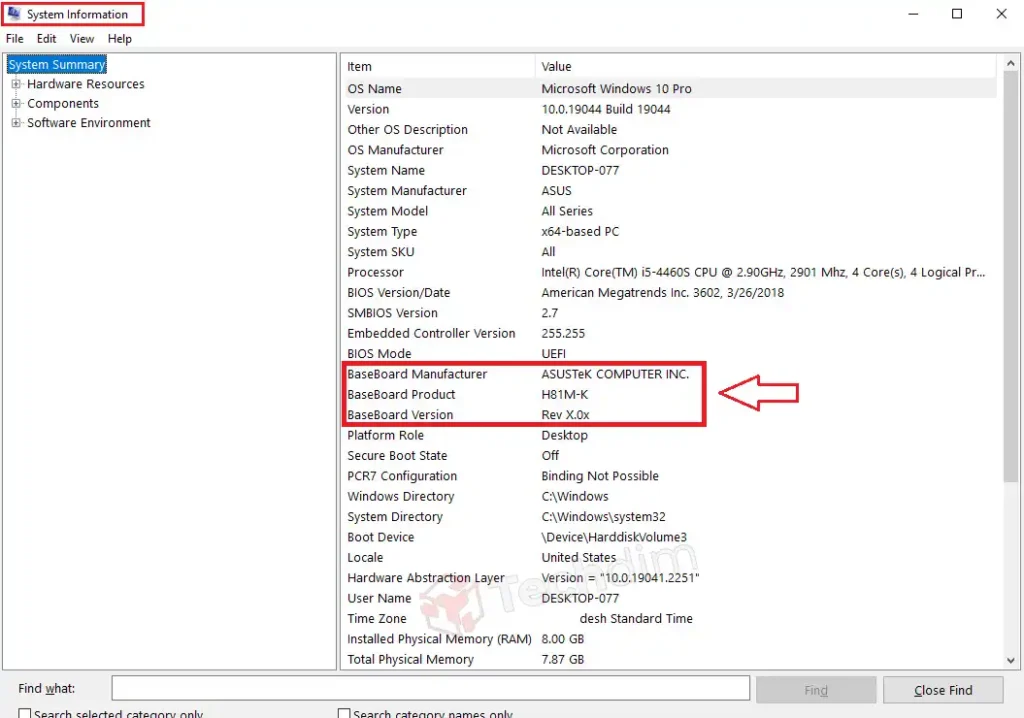This screenshot has height=718, width=1024.
Task: Open the Edit menu
Action: coord(46,38)
